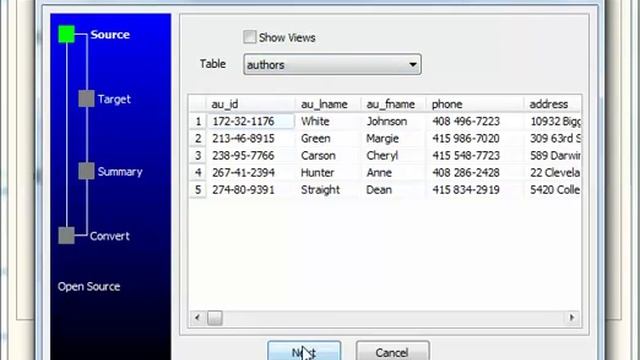Click the au_lname column header
640x360 pixels.
[328, 104]
